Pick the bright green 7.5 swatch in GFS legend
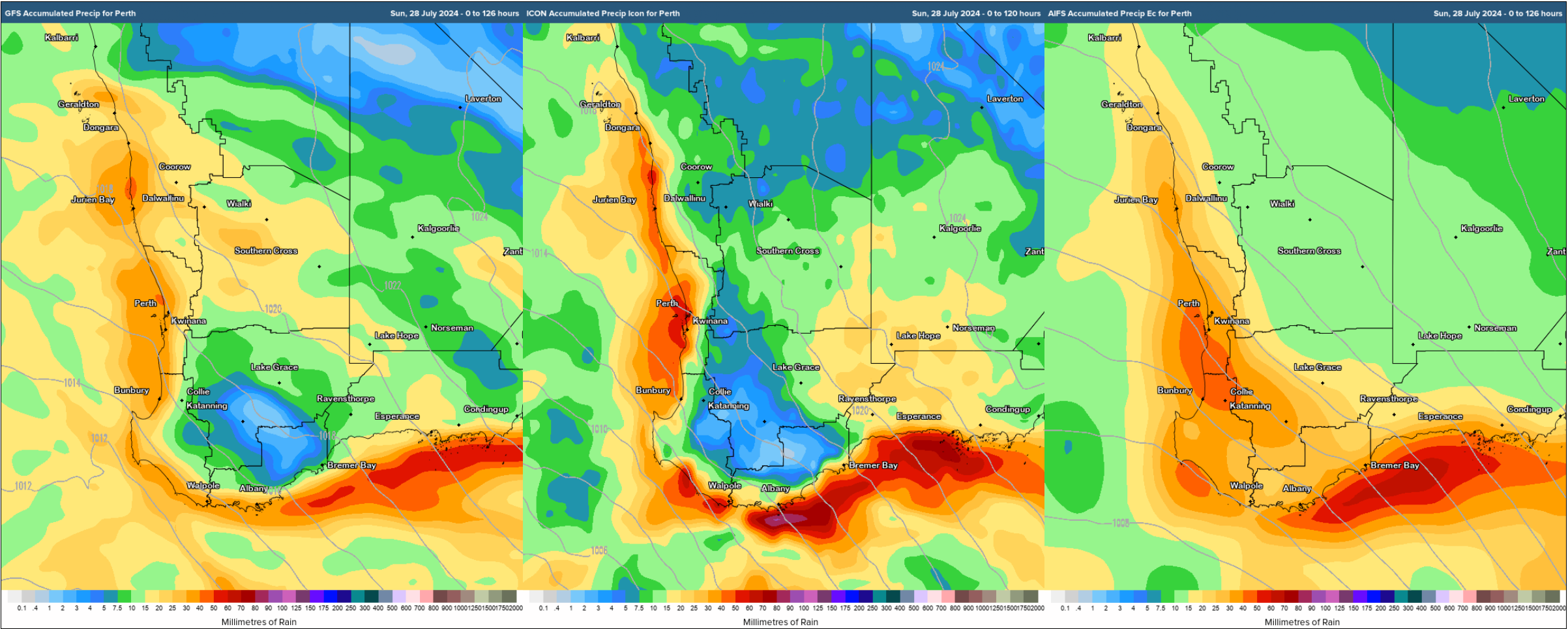1568x629 pixels. point(125,596)
